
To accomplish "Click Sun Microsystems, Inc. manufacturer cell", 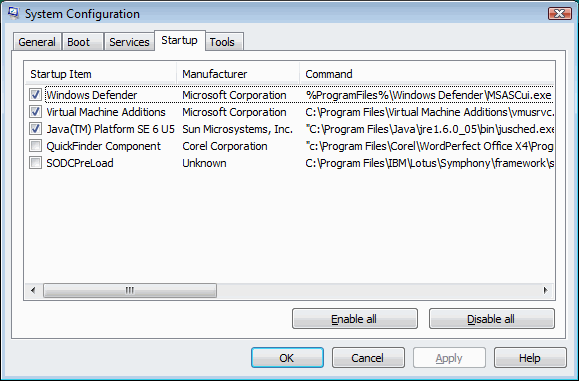I will [x=237, y=129].
